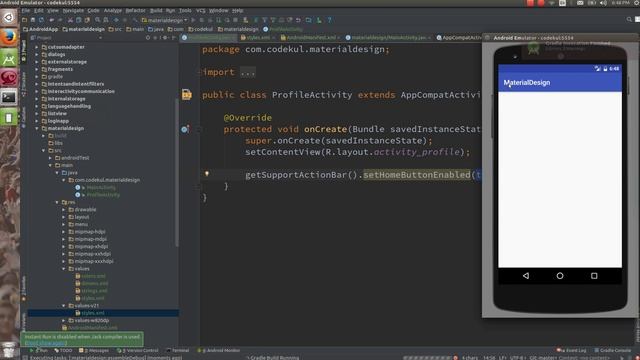The image size is (640, 360).
Task: Click the Open folder toolbar icon
Action: (24, 20)
